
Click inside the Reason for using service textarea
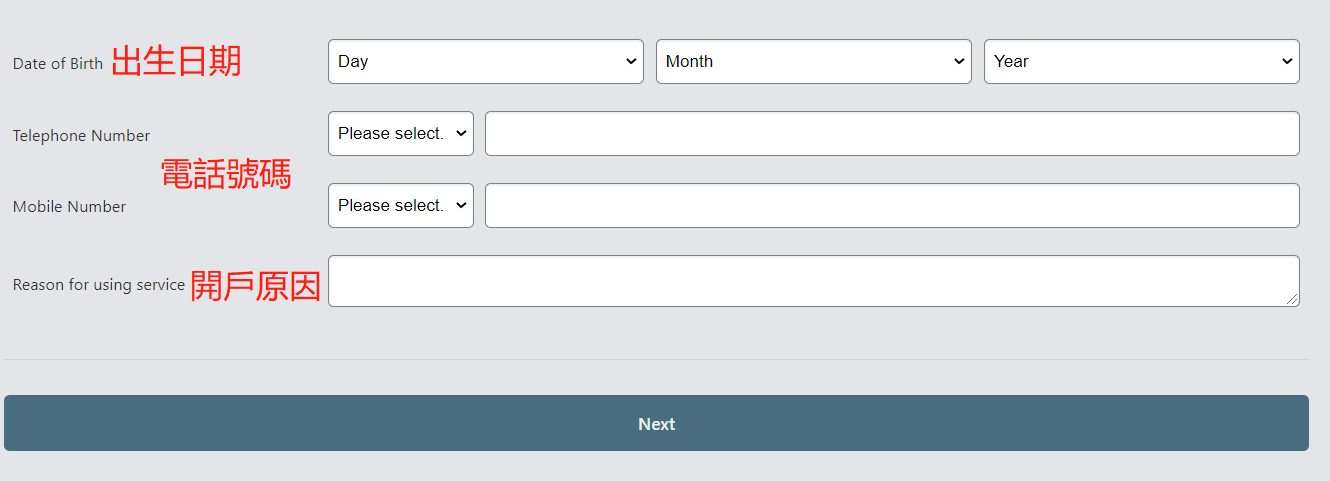[x=814, y=281]
